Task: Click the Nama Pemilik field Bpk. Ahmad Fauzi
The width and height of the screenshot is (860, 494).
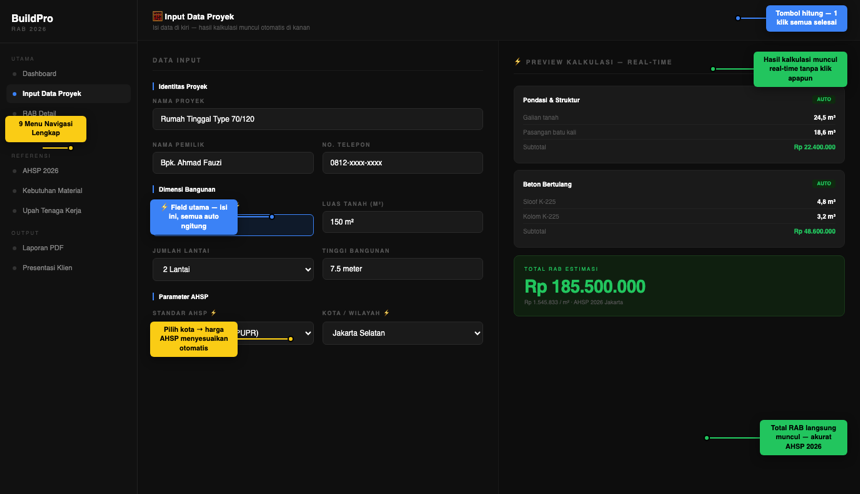Action: point(233,163)
